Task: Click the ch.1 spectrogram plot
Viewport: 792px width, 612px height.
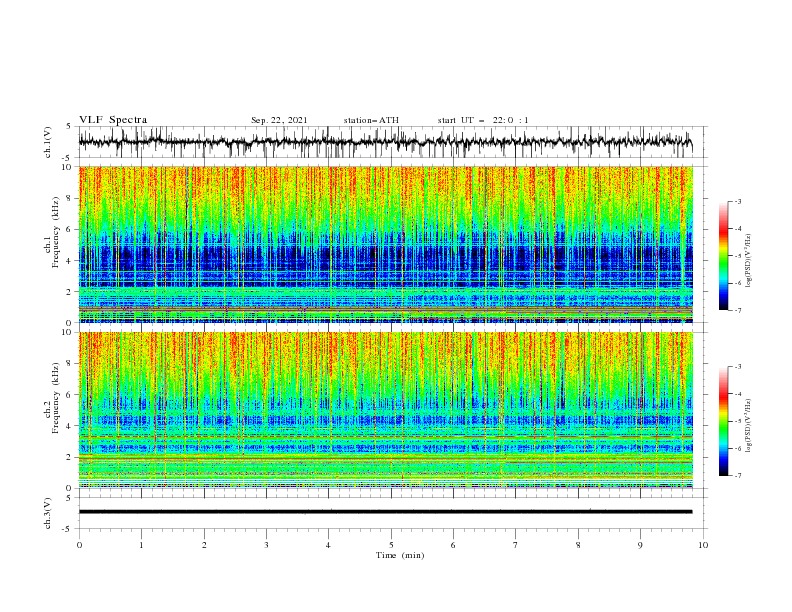Action: [x=386, y=244]
